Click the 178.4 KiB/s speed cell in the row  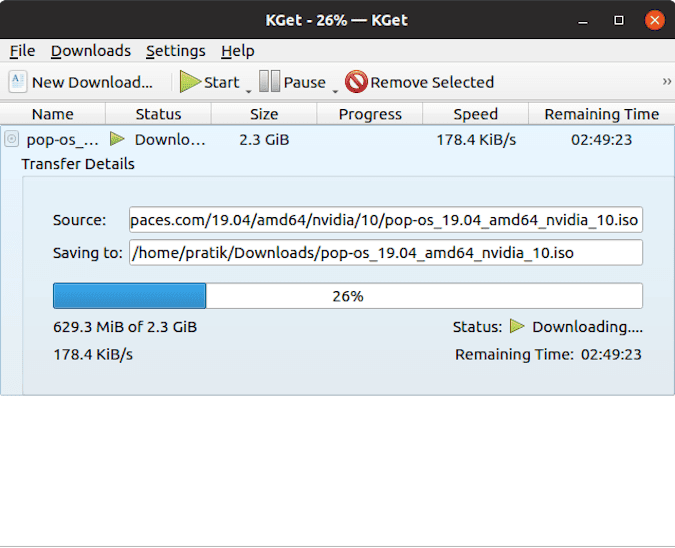pyautogui.click(x=476, y=139)
